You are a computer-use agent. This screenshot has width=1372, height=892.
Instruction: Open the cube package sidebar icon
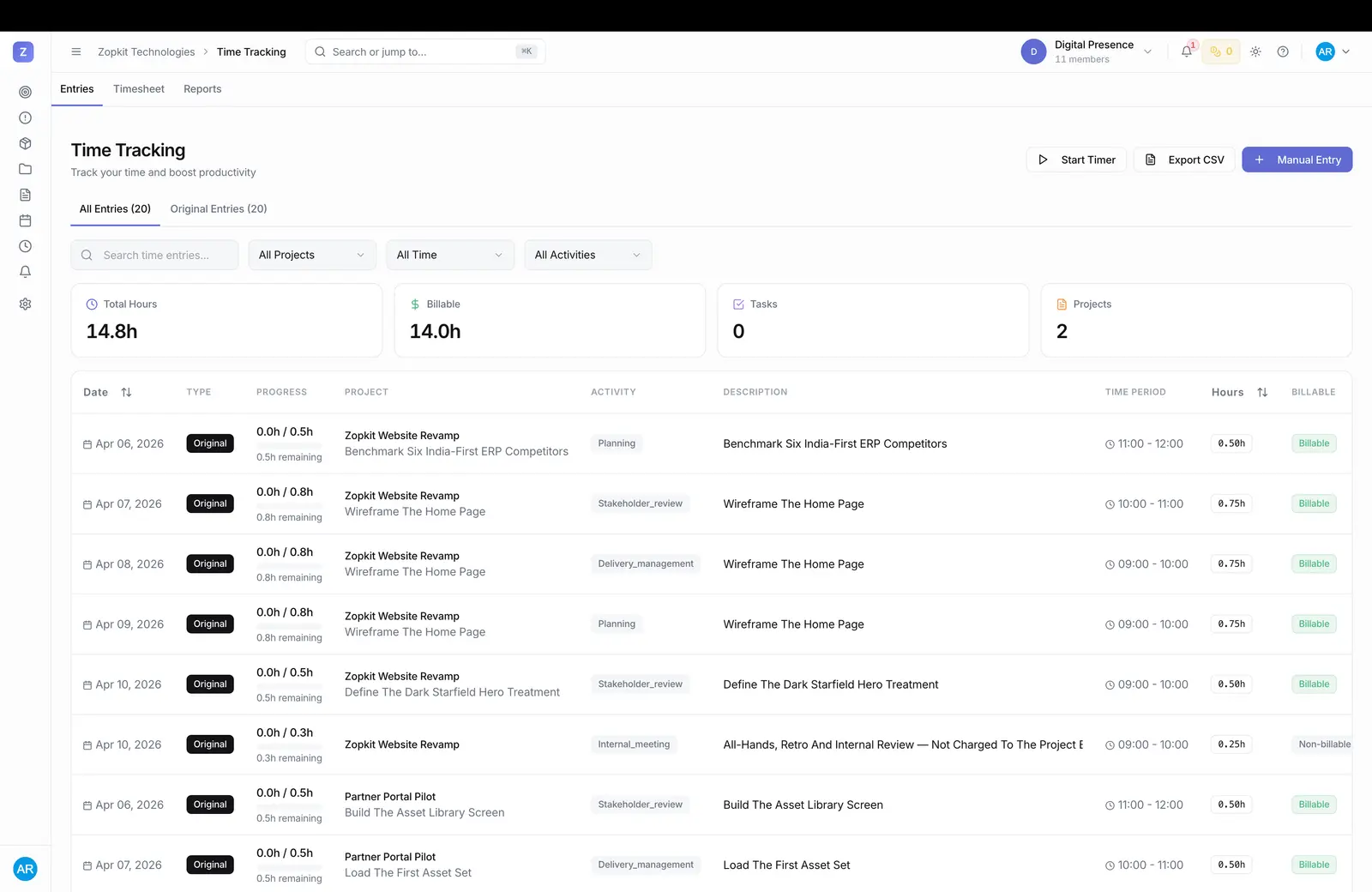[25, 143]
